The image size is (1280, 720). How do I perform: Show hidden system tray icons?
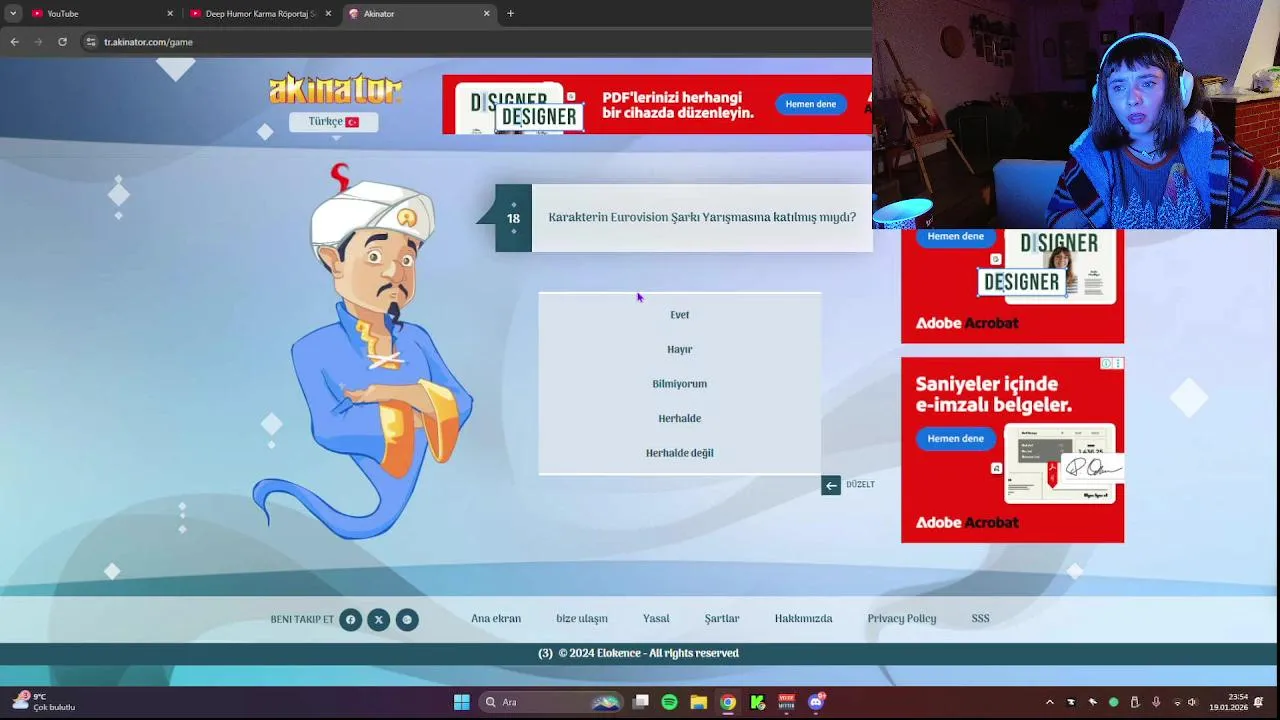click(1049, 702)
